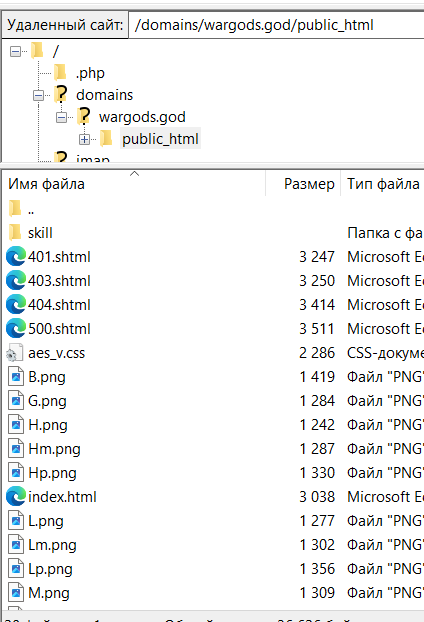Screen dimensions: 424x622
Task: Select wargods.god in the tree
Action: coord(142,117)
